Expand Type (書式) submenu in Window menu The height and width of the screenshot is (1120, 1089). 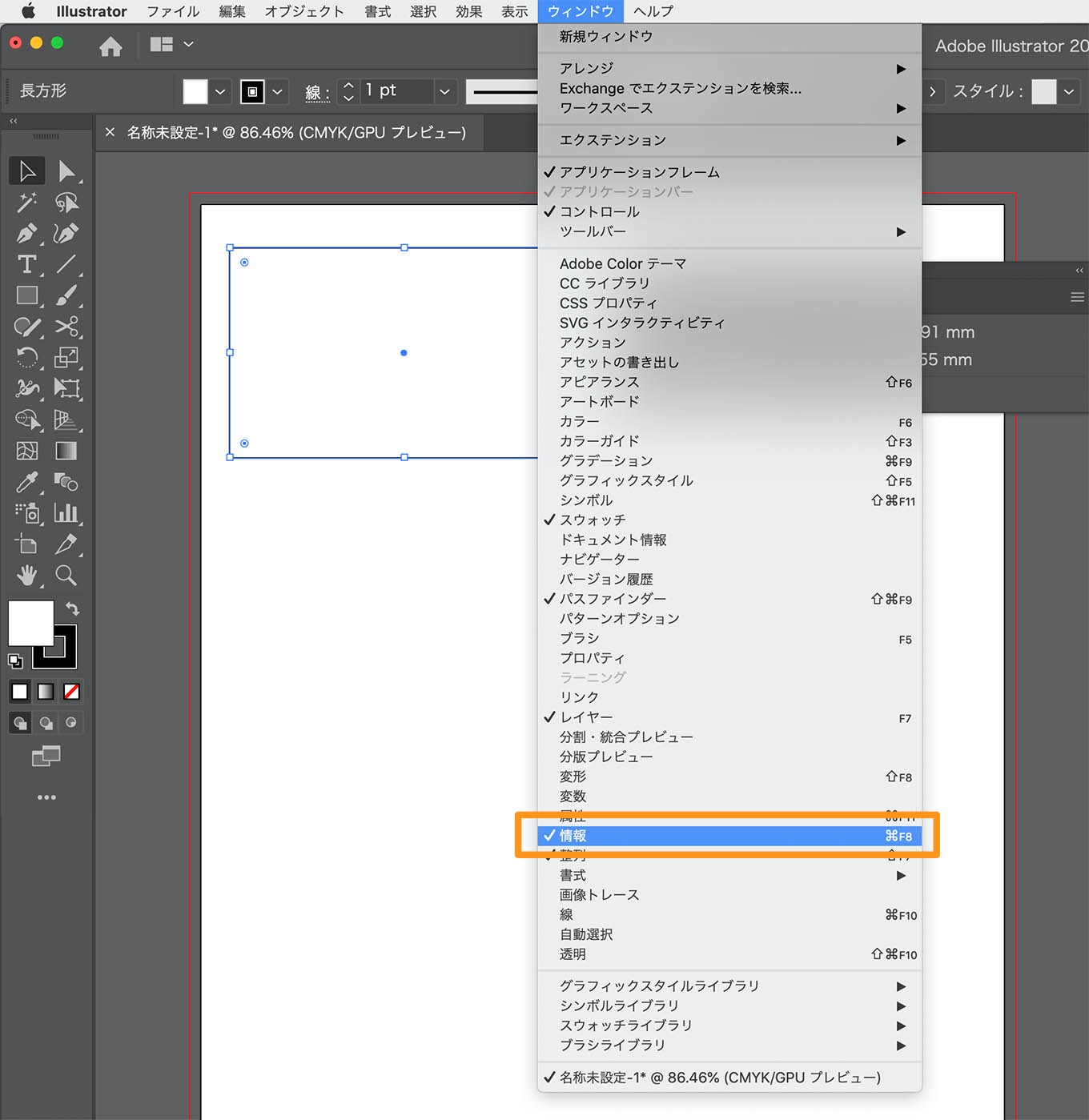pos(729,875)
